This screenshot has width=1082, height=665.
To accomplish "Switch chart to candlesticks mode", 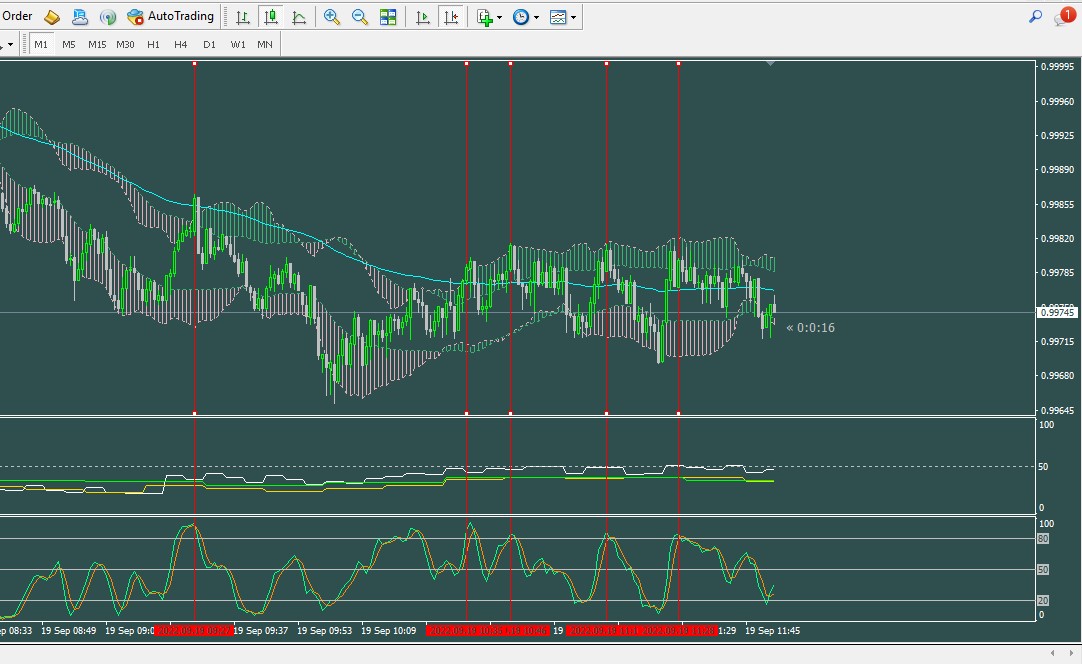I will 271,17.
